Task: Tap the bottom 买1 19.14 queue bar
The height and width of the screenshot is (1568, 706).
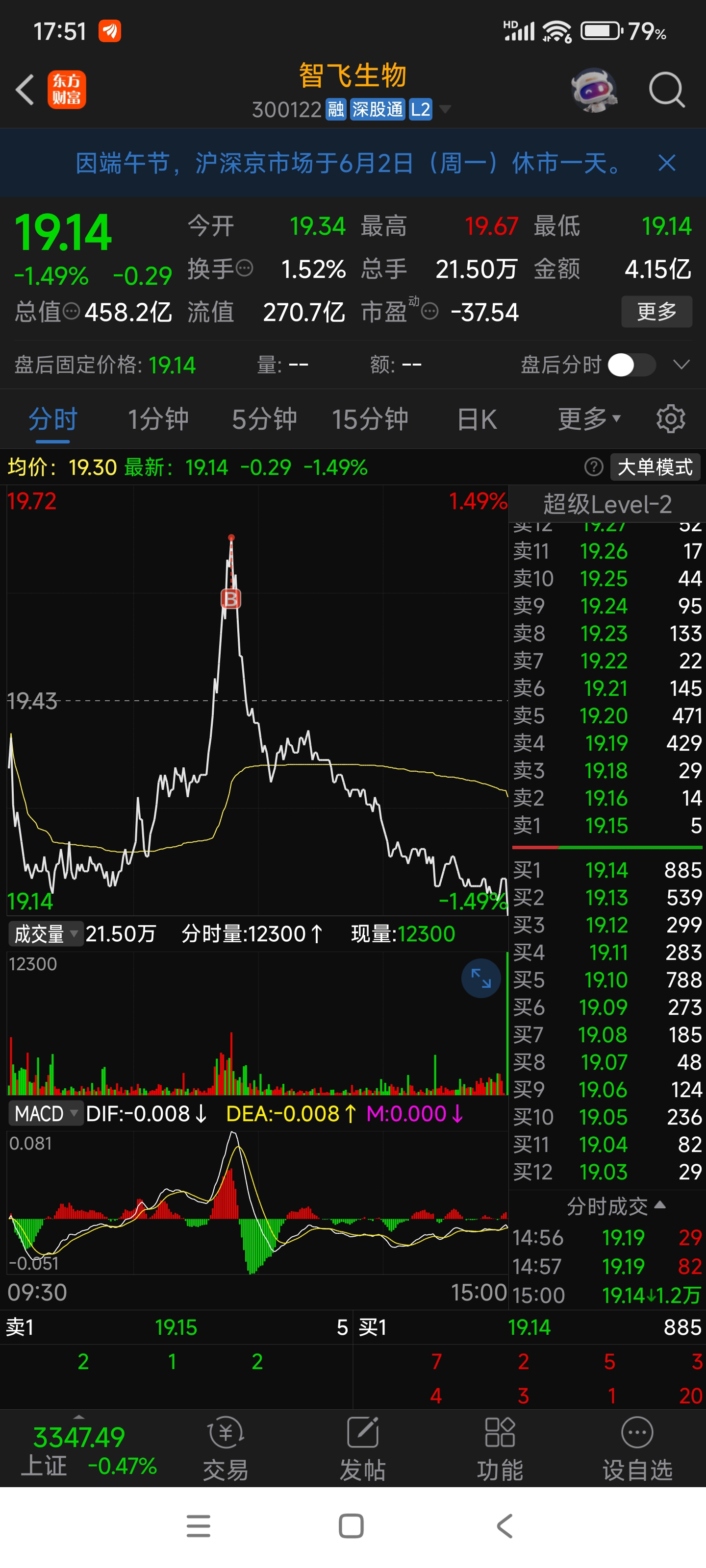Action: click(x=529, y=1327)
